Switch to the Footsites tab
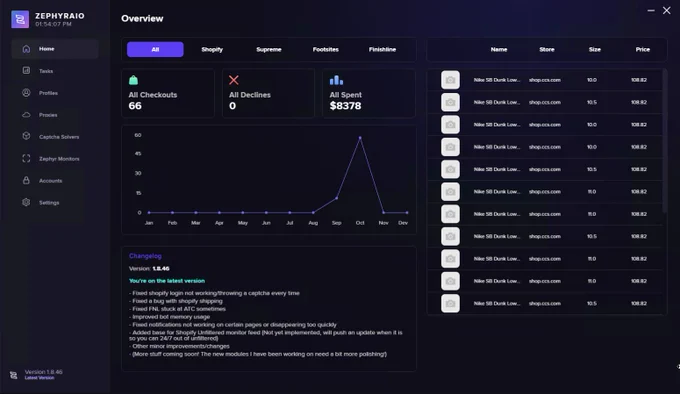The height and width of the screenshot is (394, 680). [x=326, y=49]
